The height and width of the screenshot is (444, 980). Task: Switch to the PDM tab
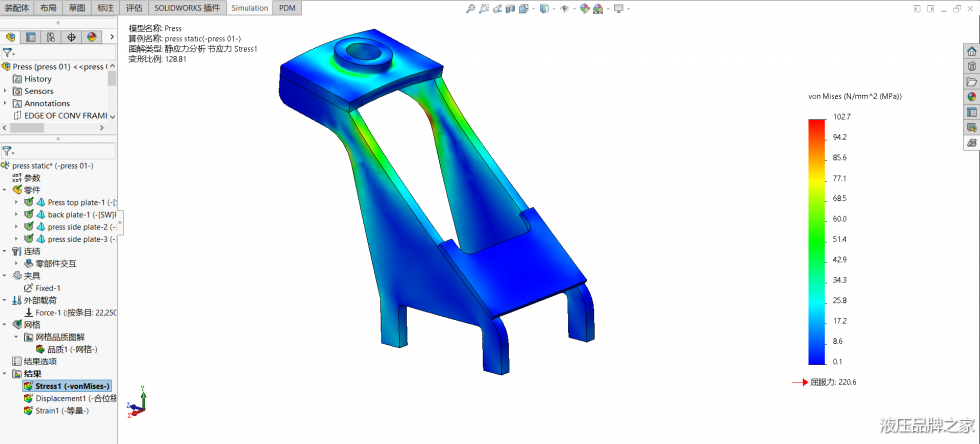pos(287,7)
